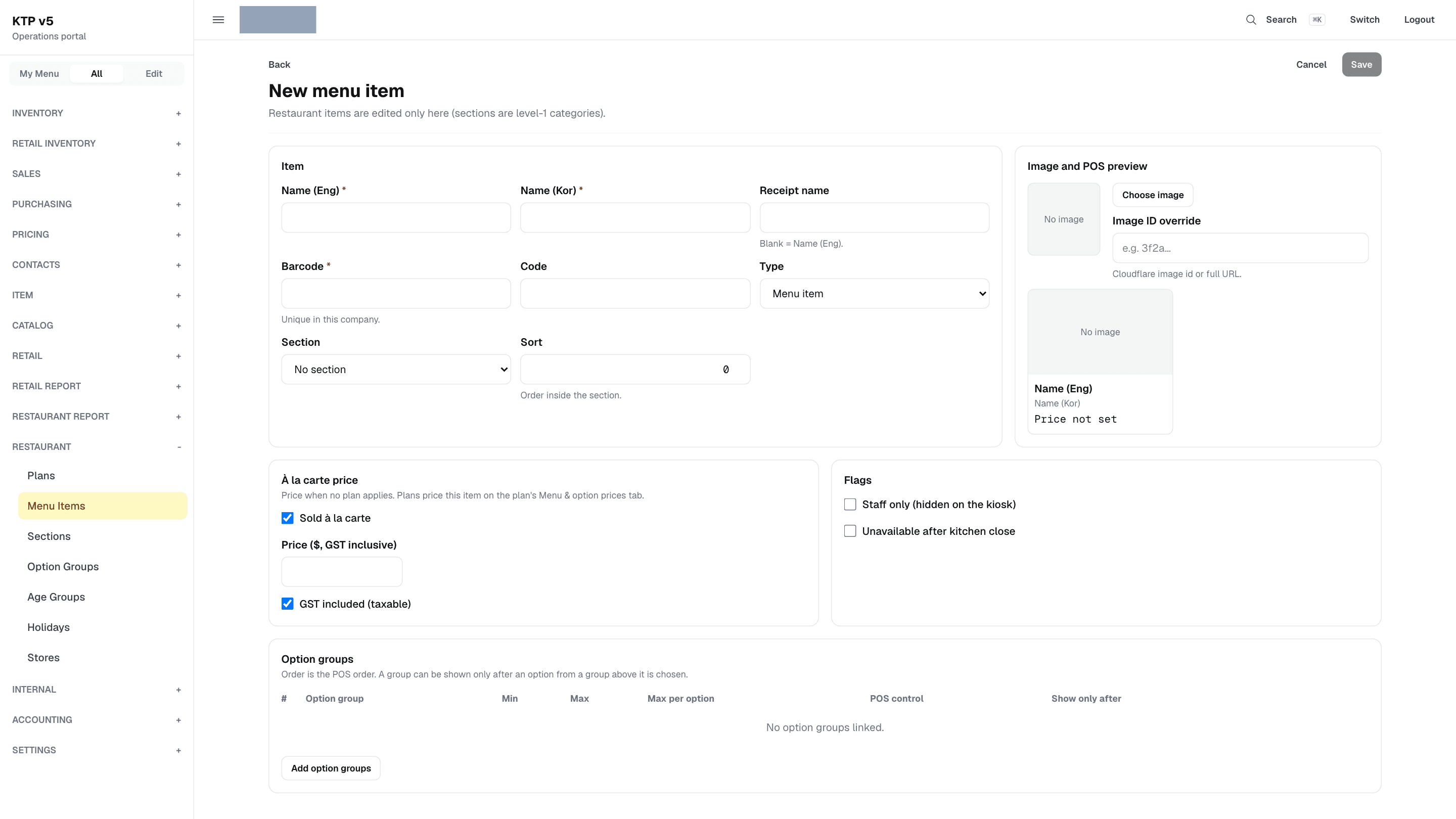This screenshot has width=1456, height=819.
Task: Click the Cancel button
Action: click(1311, 64)
